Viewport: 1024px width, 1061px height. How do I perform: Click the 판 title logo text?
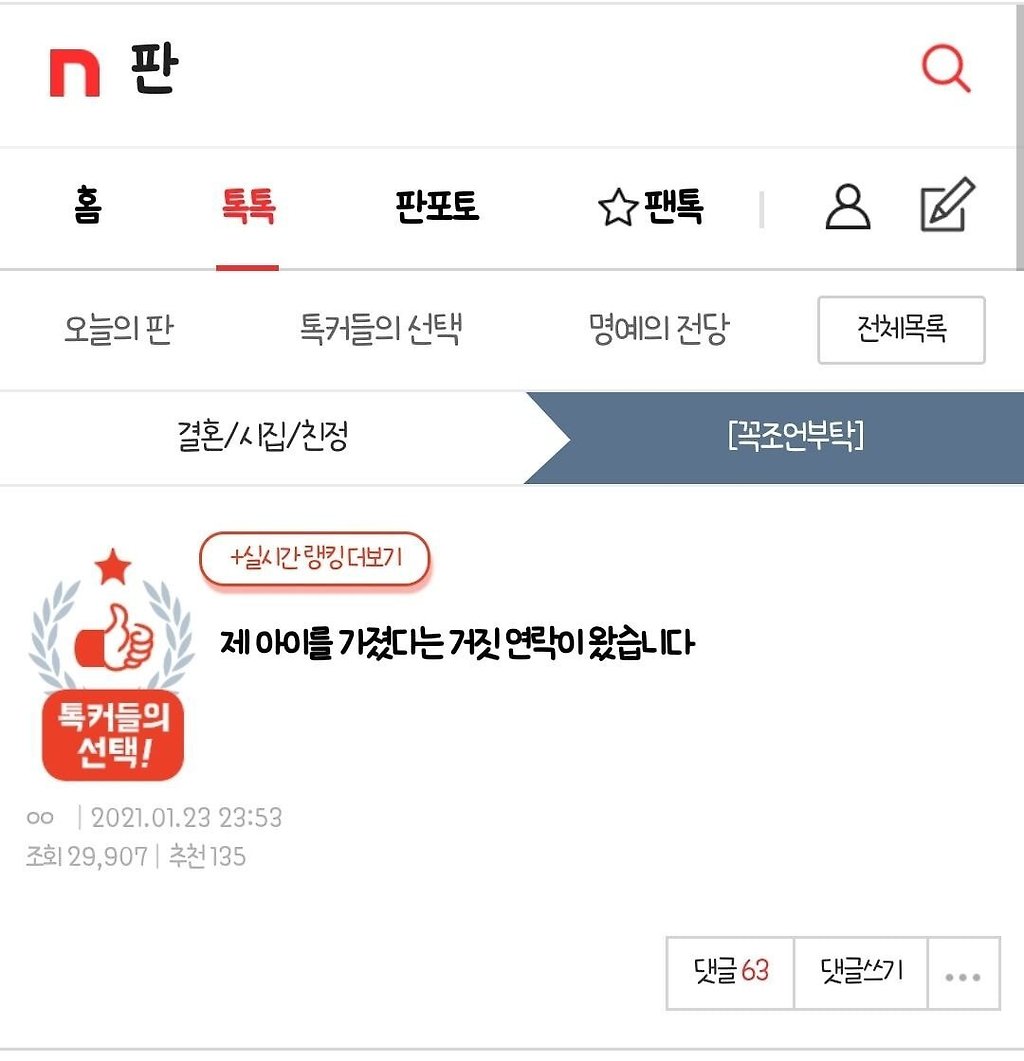click(x=154, y=68)
